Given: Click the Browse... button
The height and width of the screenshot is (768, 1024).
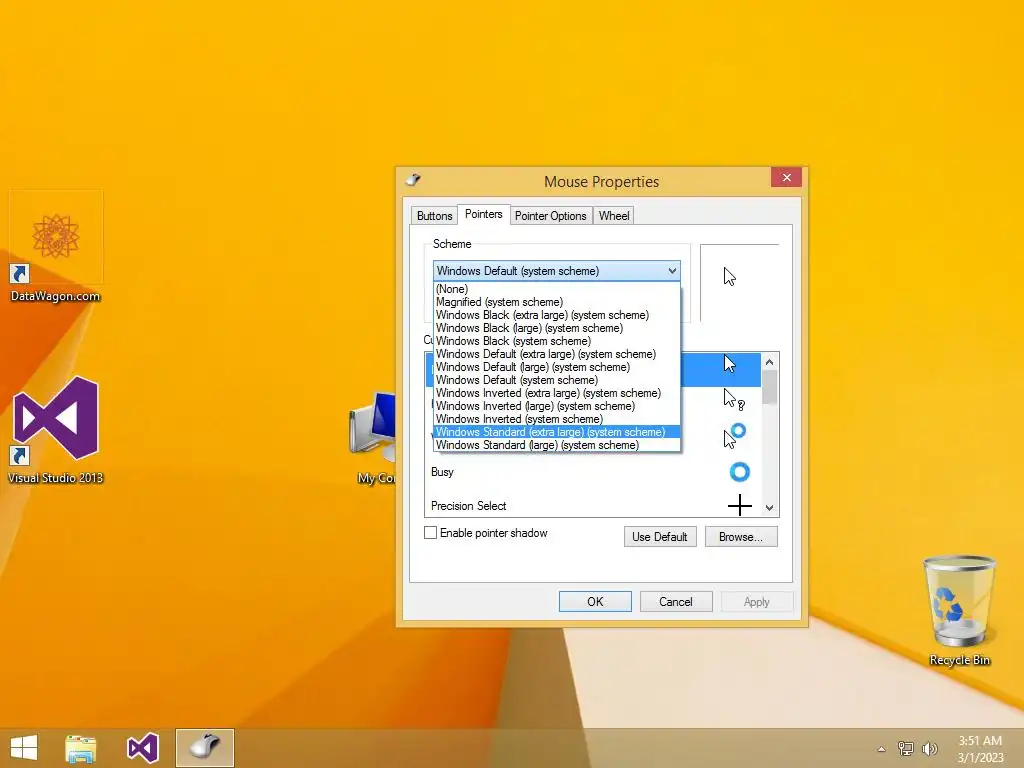Looking at the screenshot, I should [x=741, y=537].
